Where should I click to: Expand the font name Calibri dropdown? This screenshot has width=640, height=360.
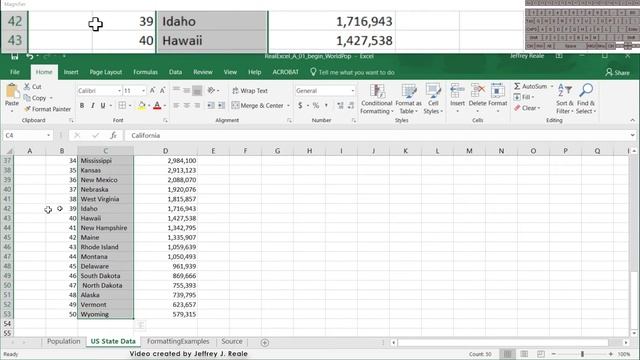119,91
